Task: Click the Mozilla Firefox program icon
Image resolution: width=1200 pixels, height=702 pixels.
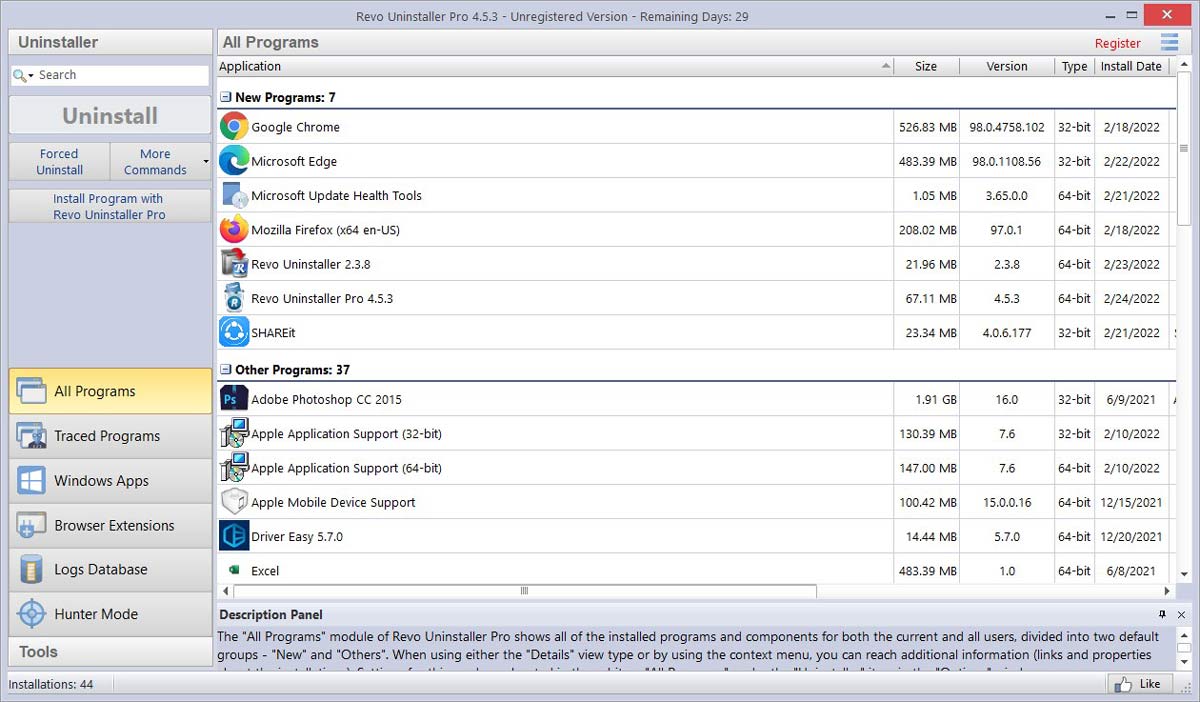Action: [234, 230]
